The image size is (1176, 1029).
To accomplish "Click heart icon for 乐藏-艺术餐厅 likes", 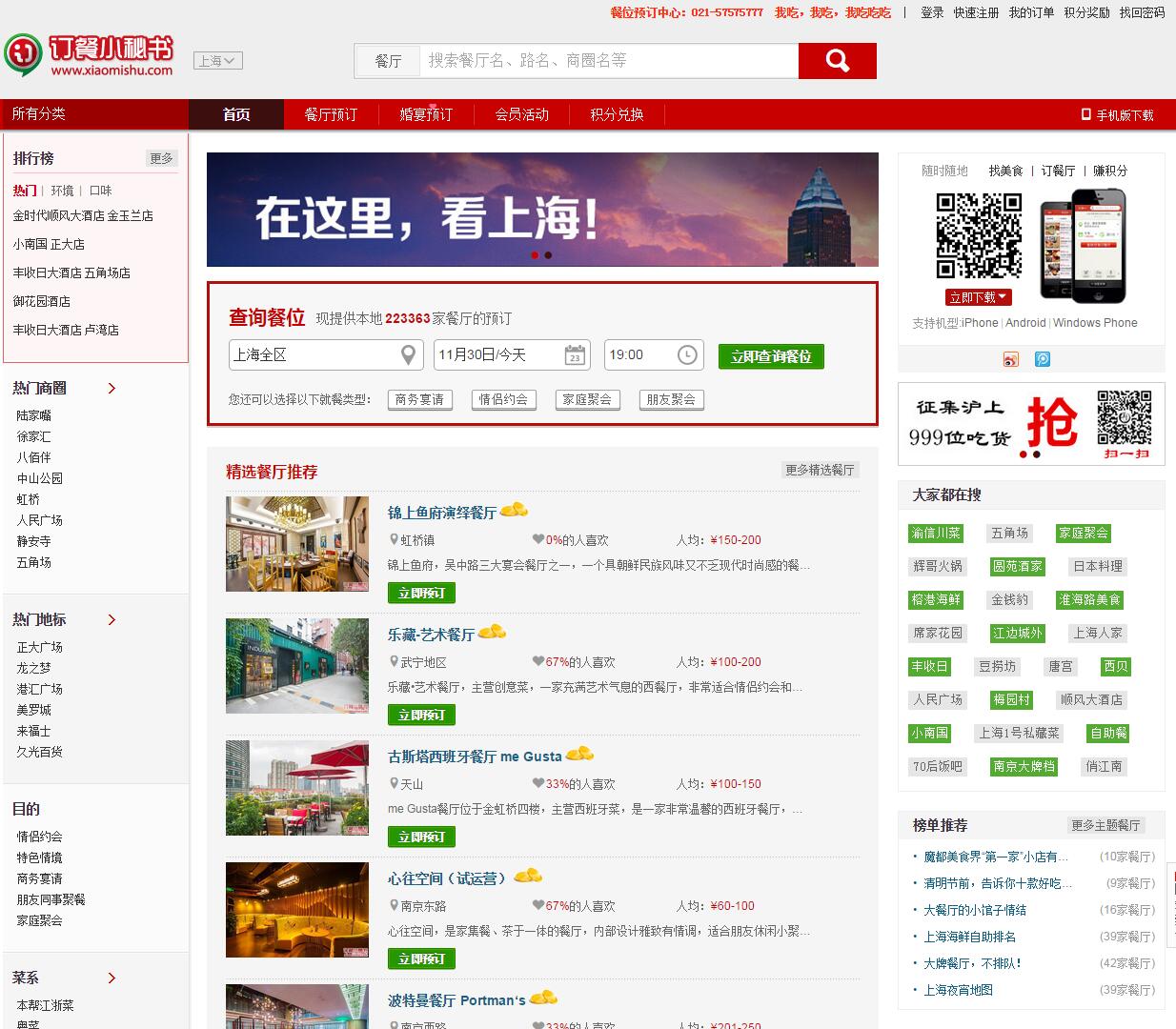I will [x=538, y=661].
